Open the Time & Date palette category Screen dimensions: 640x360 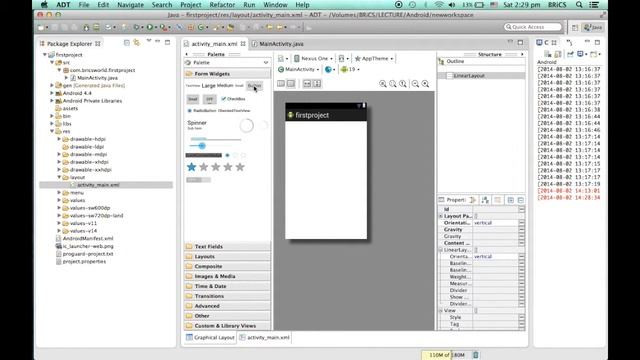(227, 286)
